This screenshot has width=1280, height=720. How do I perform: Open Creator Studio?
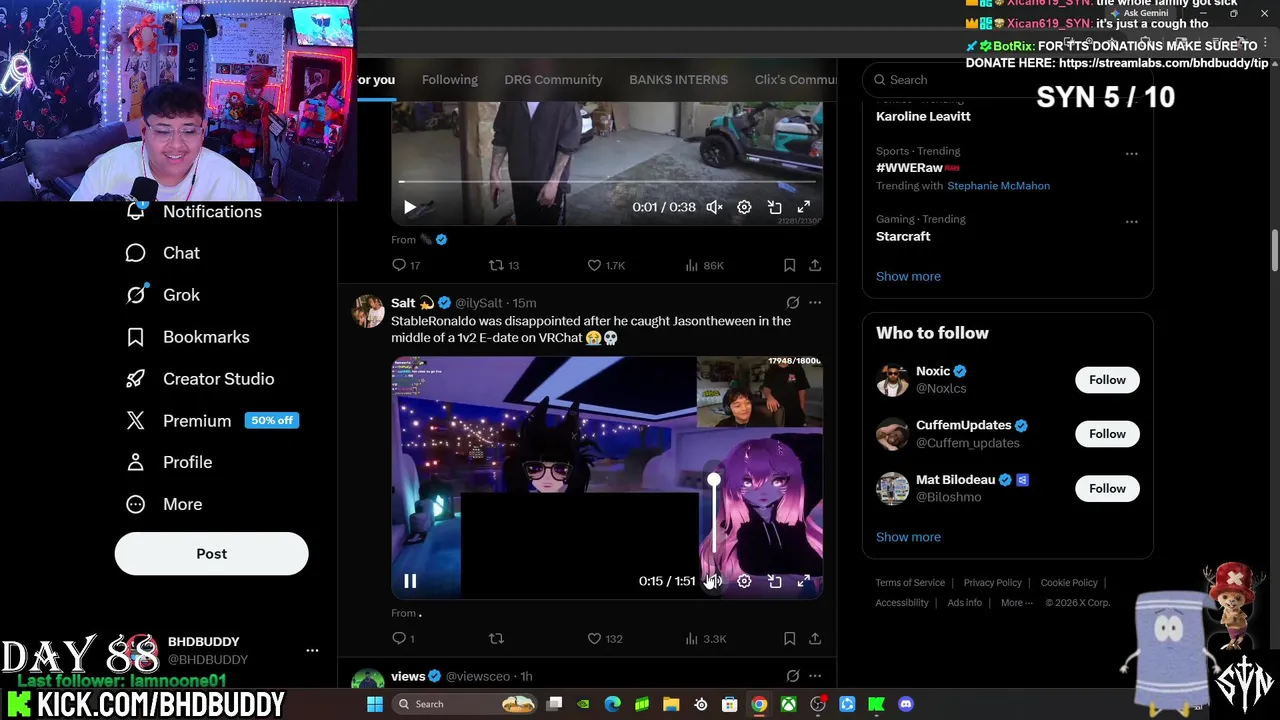click(x=199, y=379)
